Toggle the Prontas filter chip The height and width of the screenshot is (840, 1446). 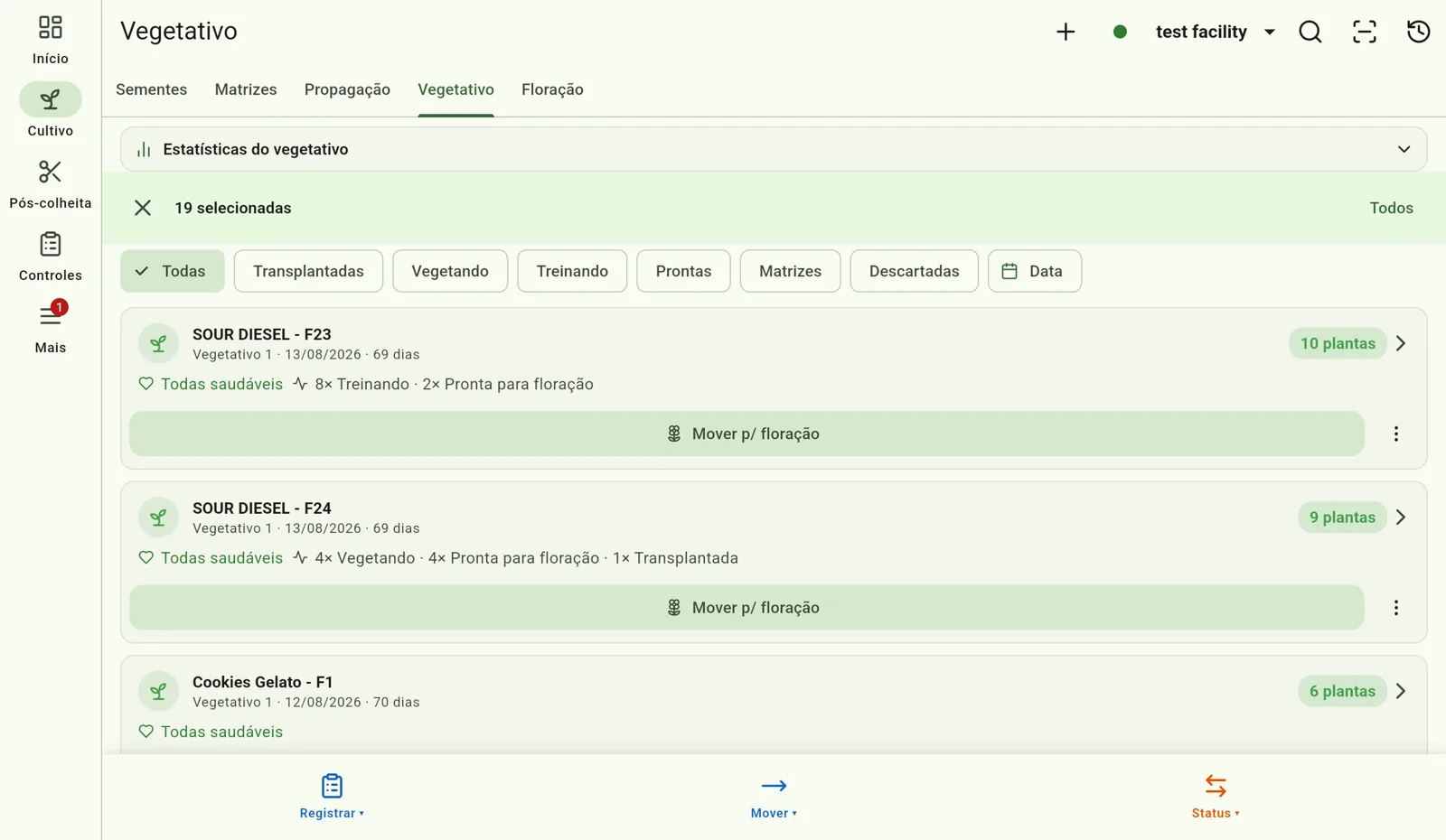(x=683, y=271)
